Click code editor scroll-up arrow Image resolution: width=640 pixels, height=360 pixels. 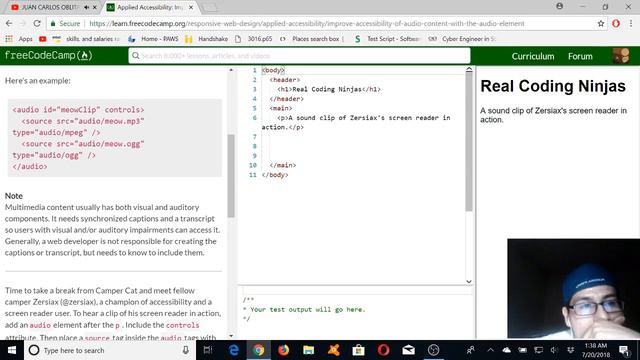tap(469, 70)
